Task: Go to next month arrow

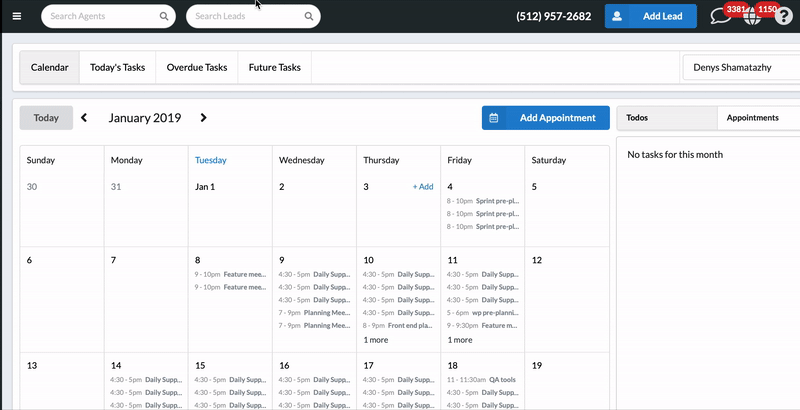Action: (204, 118)
